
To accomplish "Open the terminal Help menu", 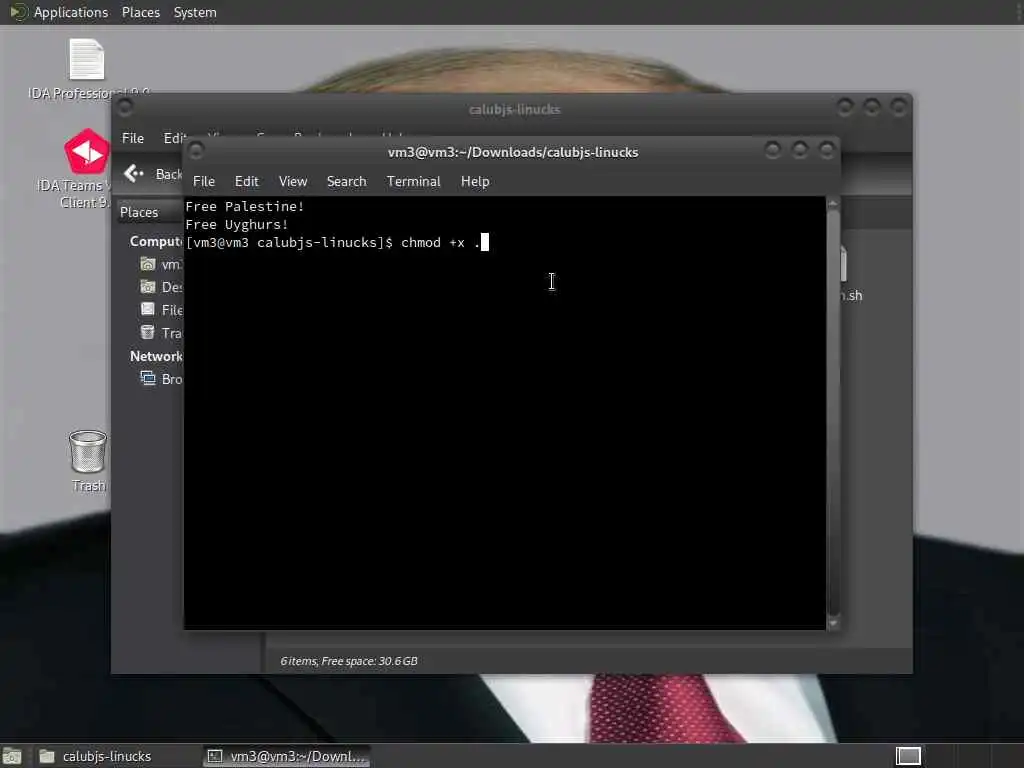I will pos(475,181).
